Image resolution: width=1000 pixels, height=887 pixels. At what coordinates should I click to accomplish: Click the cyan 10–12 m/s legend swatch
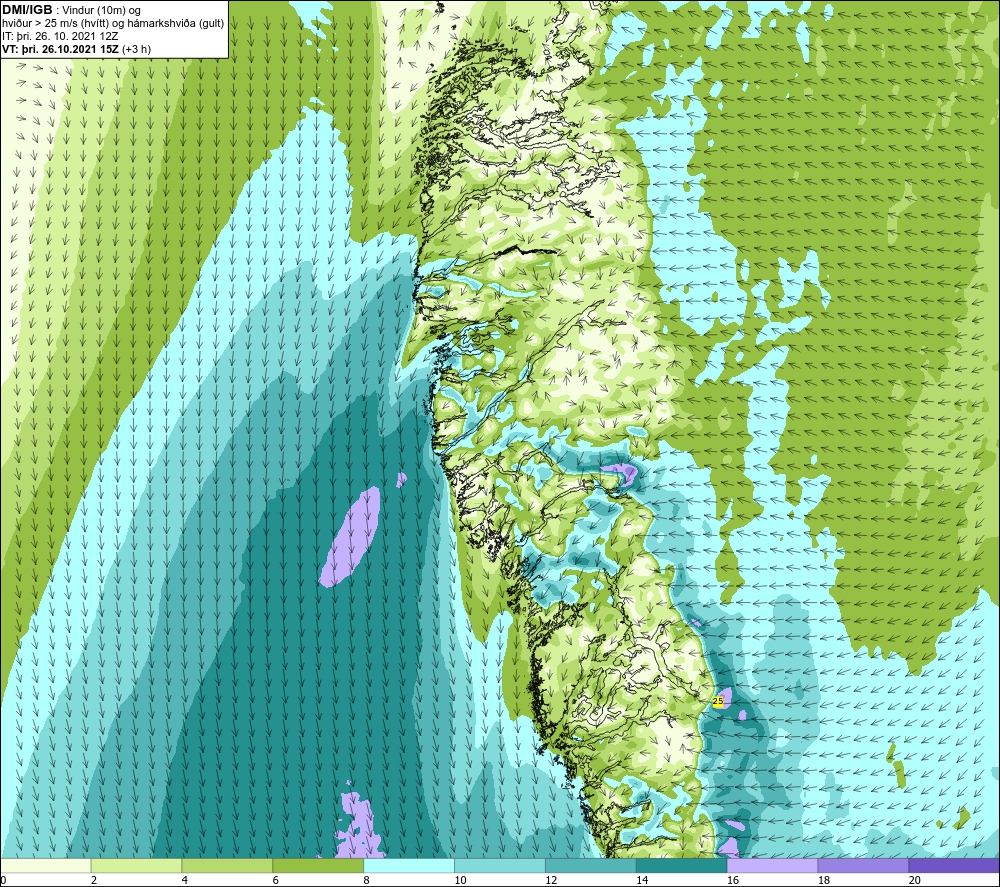point(499,865)
